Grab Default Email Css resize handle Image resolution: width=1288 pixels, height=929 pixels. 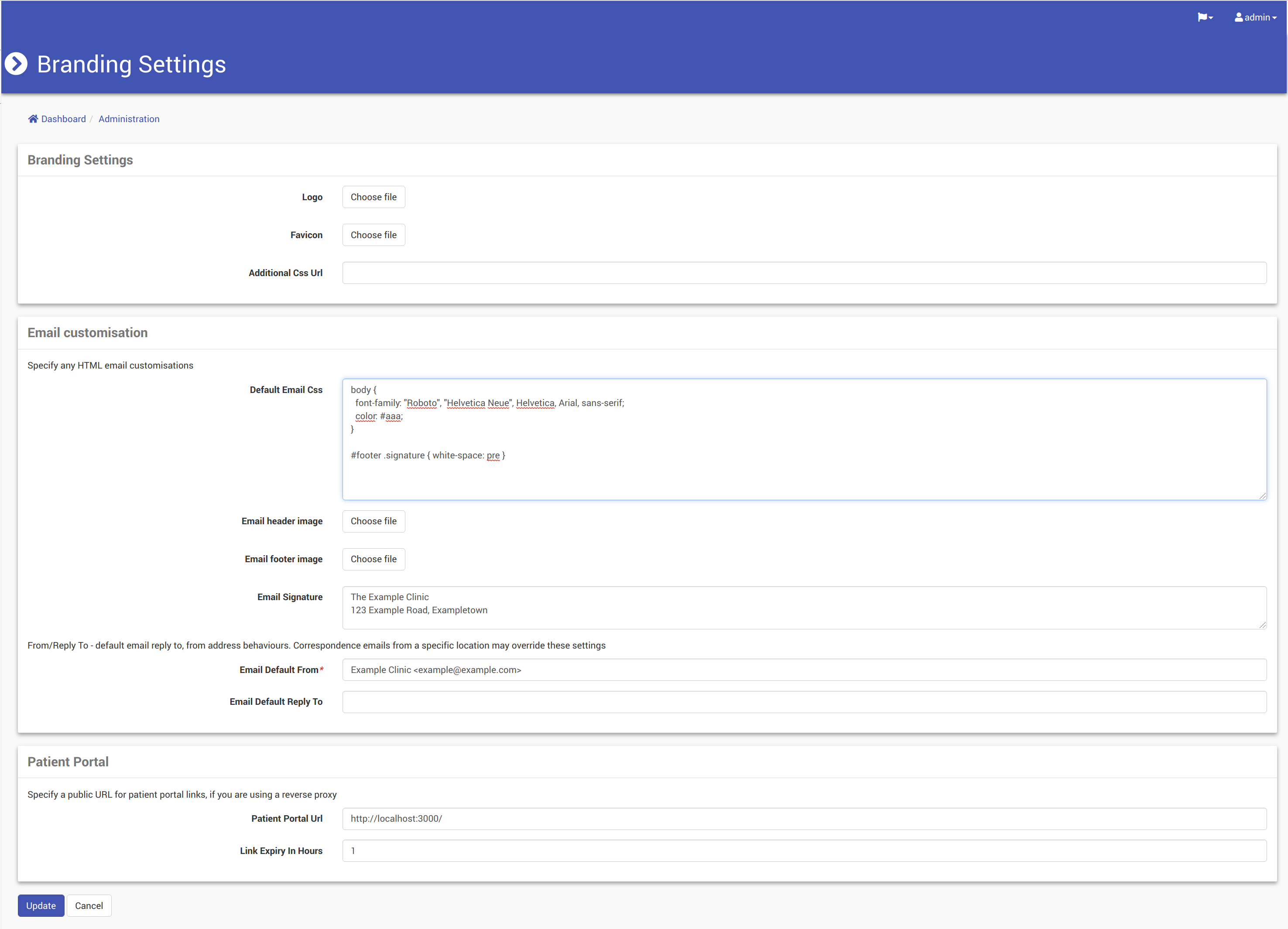(1262, 496)
